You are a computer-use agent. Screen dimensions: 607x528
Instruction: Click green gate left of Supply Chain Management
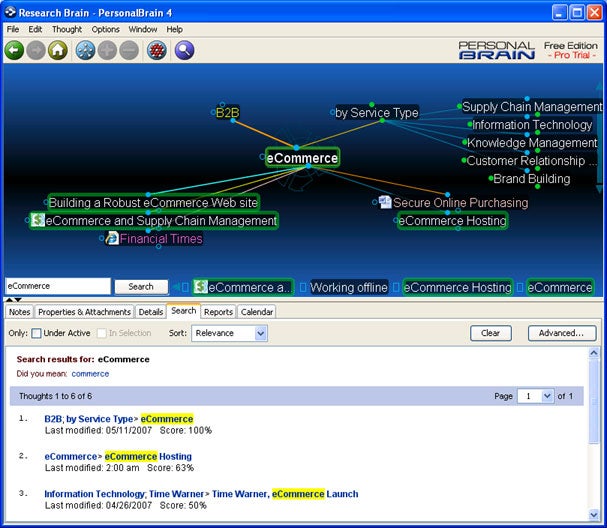[x=459, y=106]
